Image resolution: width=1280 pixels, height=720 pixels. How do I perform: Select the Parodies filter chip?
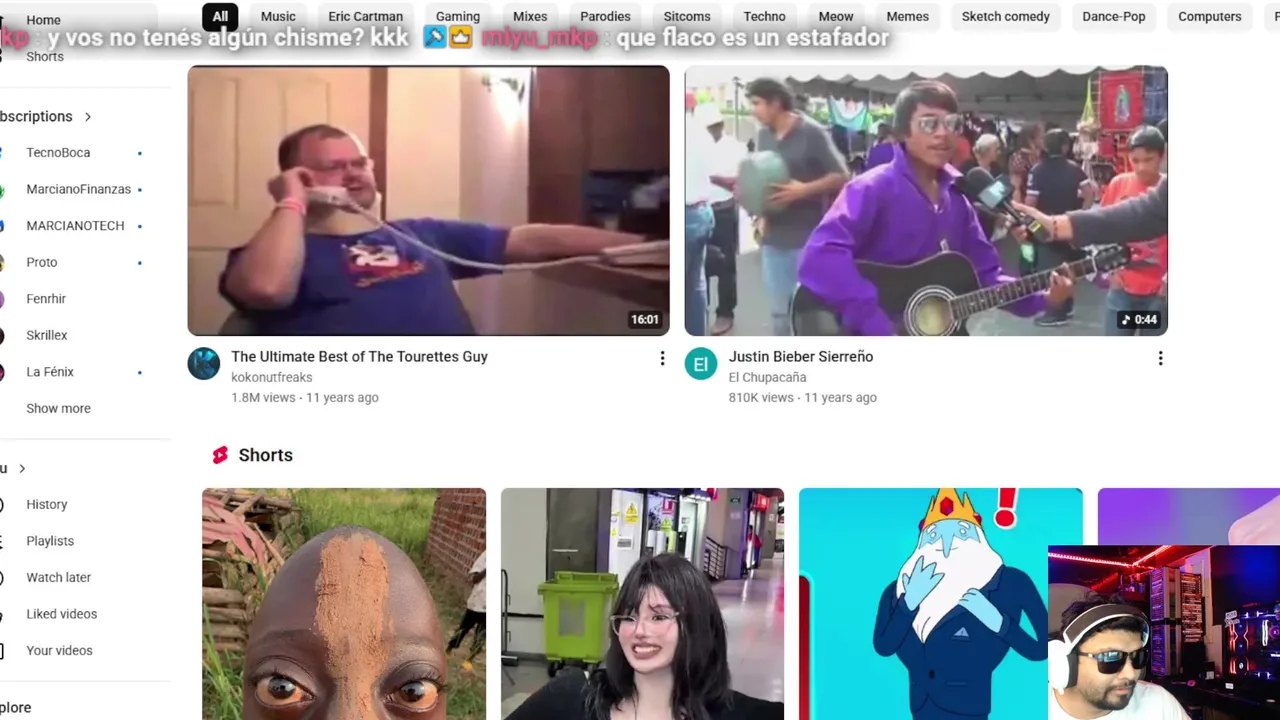605,16
